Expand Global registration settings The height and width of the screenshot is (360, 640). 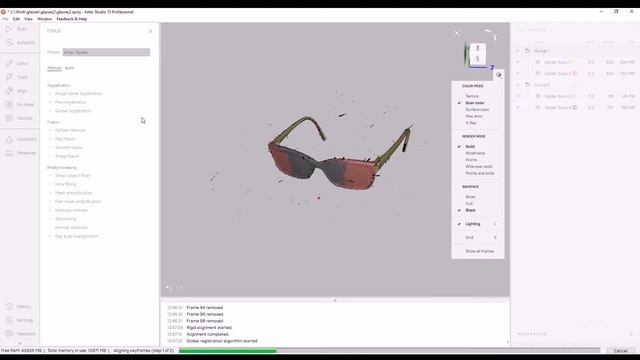tap(50, 111)
